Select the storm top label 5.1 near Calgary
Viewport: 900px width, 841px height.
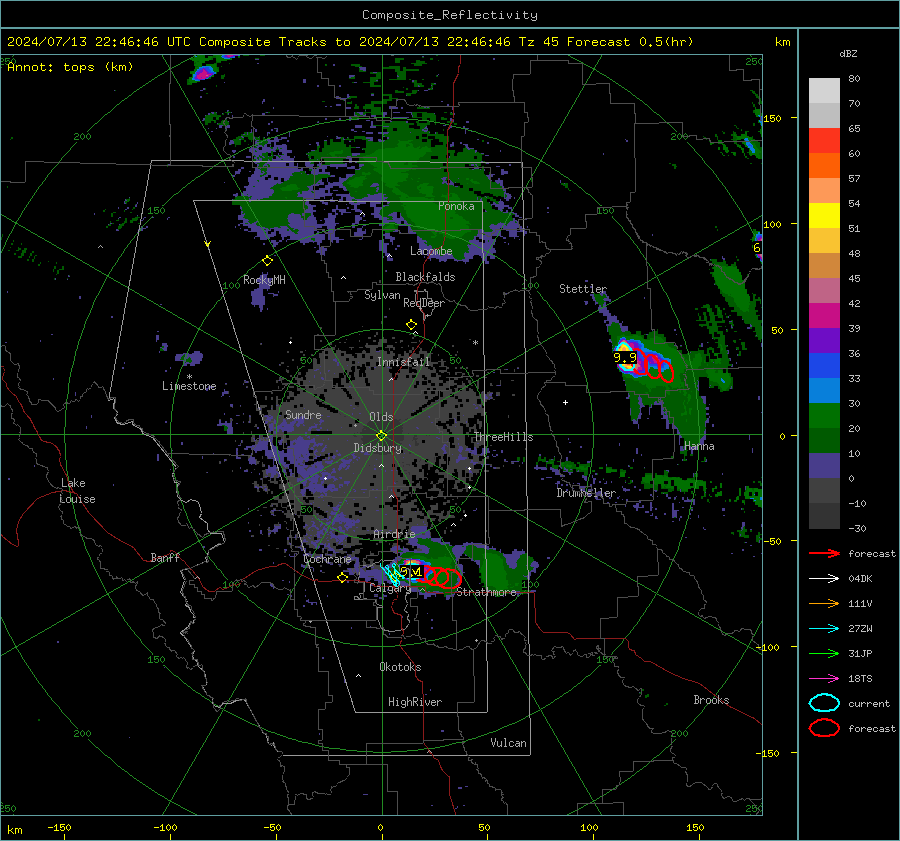coord(411,571)
